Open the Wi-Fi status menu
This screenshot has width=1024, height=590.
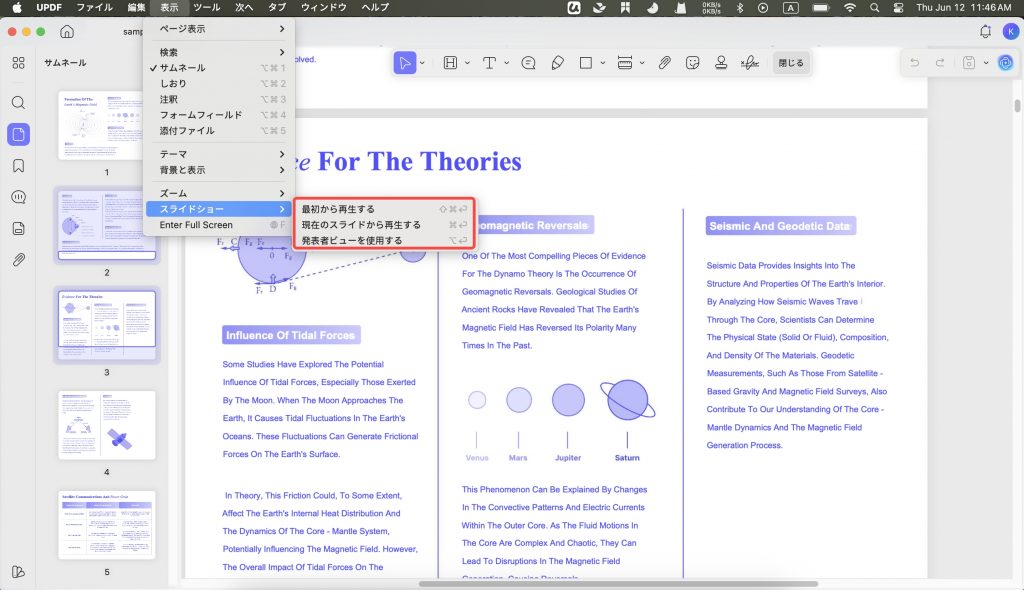(x=850, y=7)
